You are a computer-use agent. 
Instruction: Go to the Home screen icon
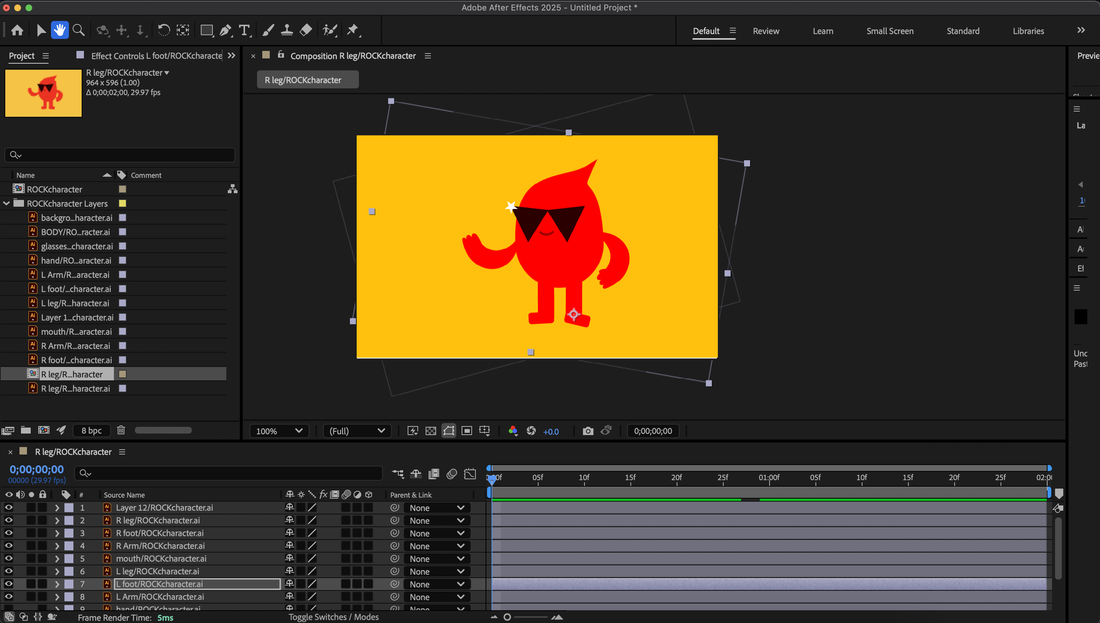17,30
